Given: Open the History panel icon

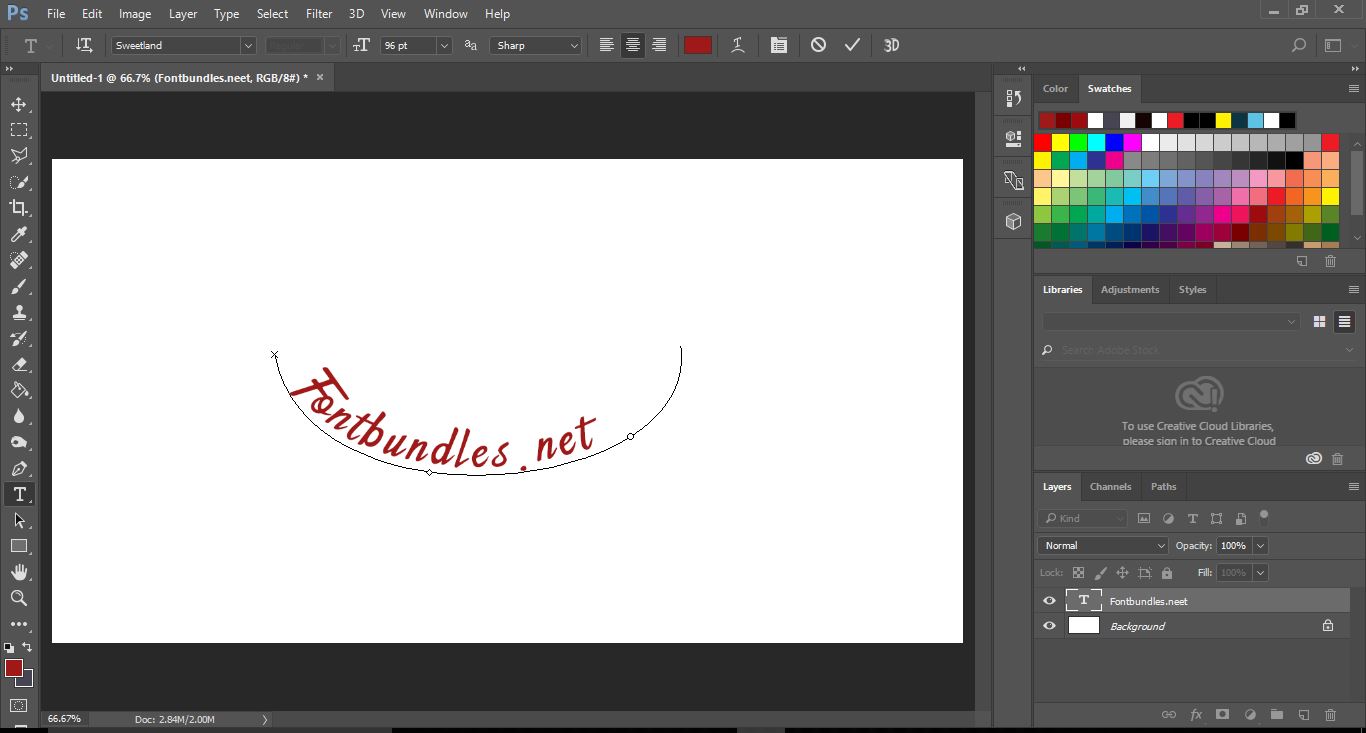Looking at the screenshot, I should [1013, 98].
